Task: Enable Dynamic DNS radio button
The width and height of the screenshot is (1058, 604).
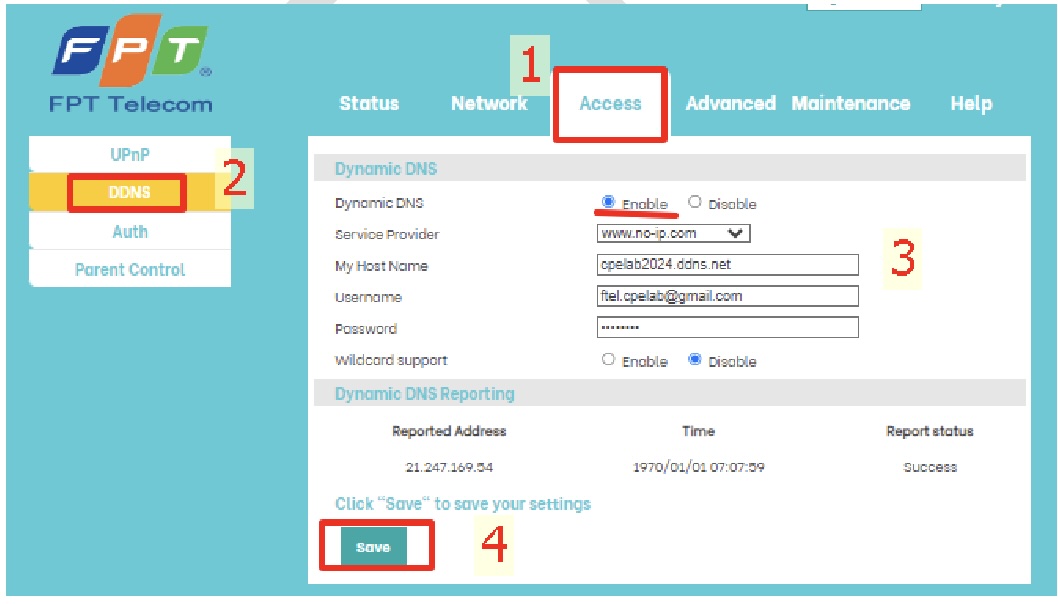Action: 608,202
